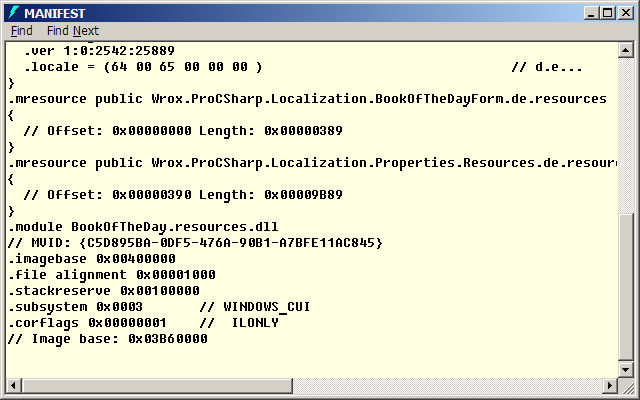Image resolution: width=640 pixels, height=400 pixels.
Task: Click the '.imagebase 0x00400000' line
Action: tap(92, 259)
